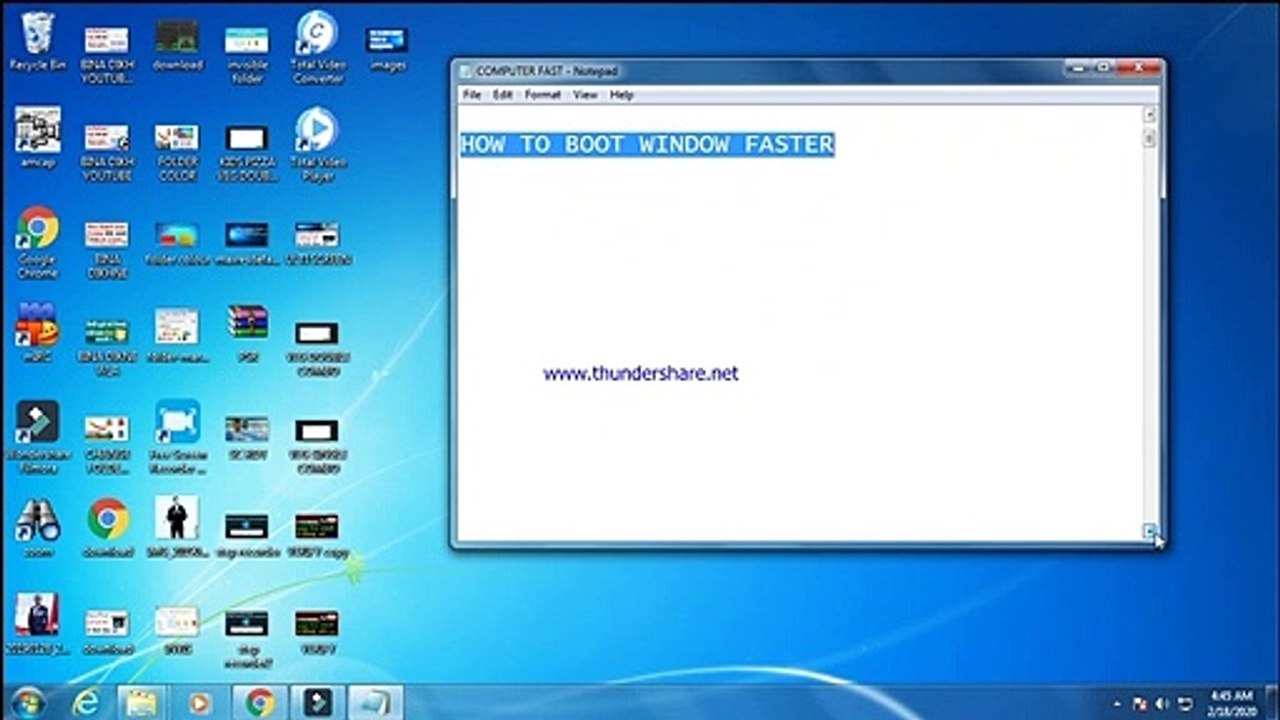Image resolution: width=1280 pixels, height=720 pixels.
Task: Select the colorful puzzle-piece game desktop shortcut
Action: tap(37, 334)
